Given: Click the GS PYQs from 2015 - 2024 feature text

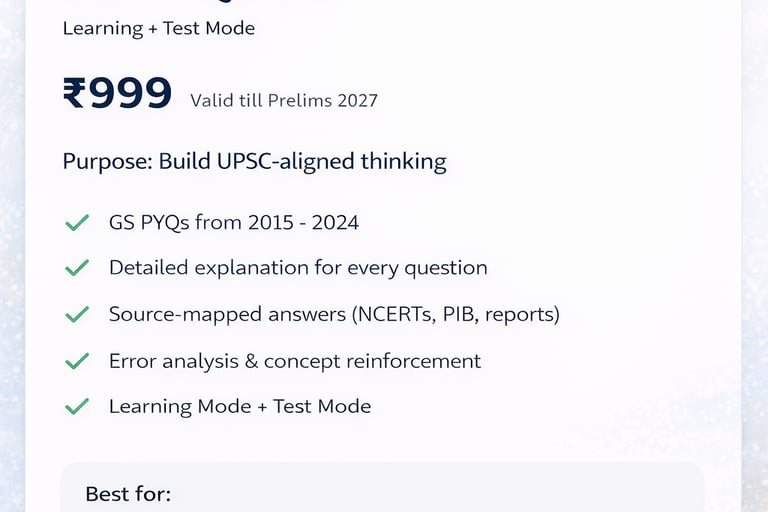Looking at the screenshot, I should coord(234,222).
